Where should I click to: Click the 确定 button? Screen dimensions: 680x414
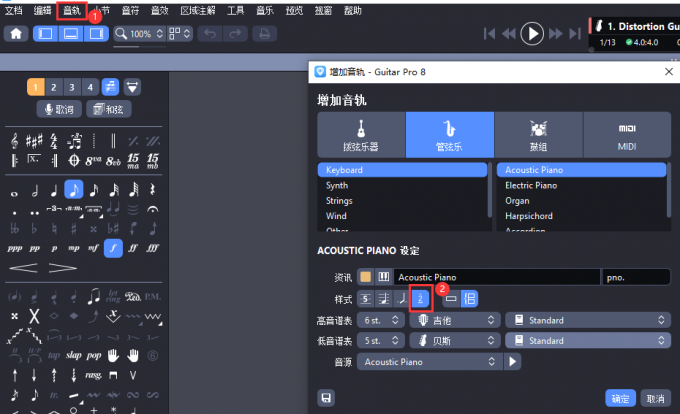click(x=620, y=398)
